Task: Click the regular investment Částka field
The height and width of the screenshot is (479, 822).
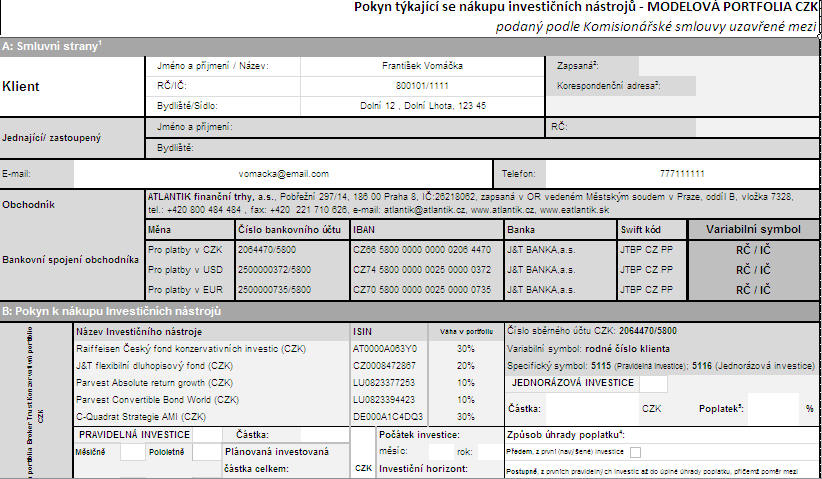Action: (x=325, y=435)
